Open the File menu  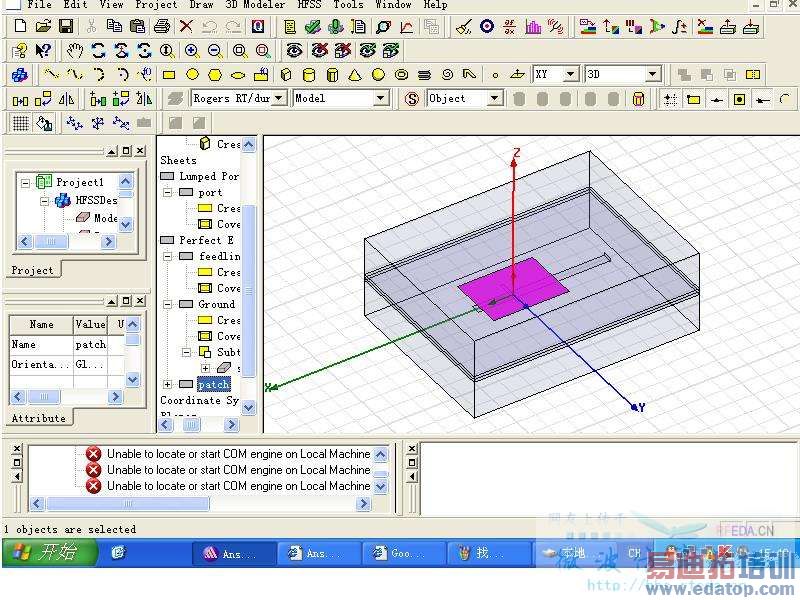[39, 5]
